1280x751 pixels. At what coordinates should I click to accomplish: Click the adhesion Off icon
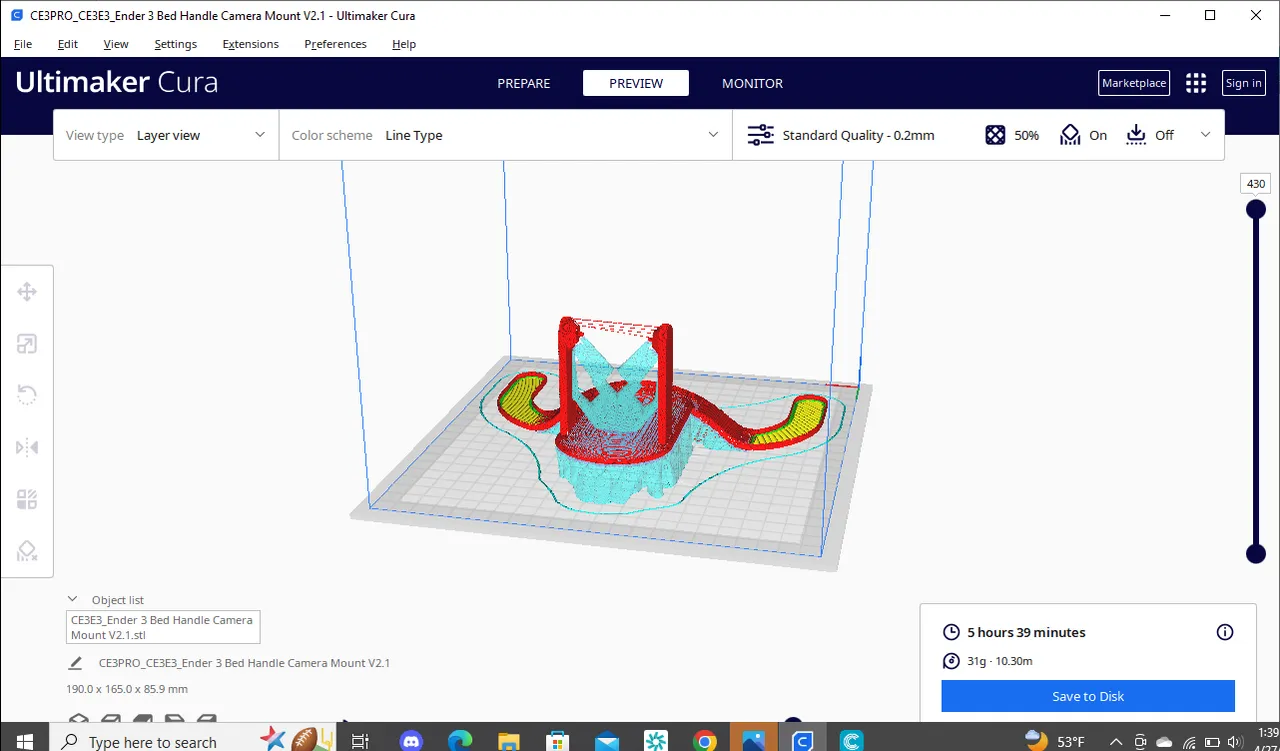[1136, 135]
